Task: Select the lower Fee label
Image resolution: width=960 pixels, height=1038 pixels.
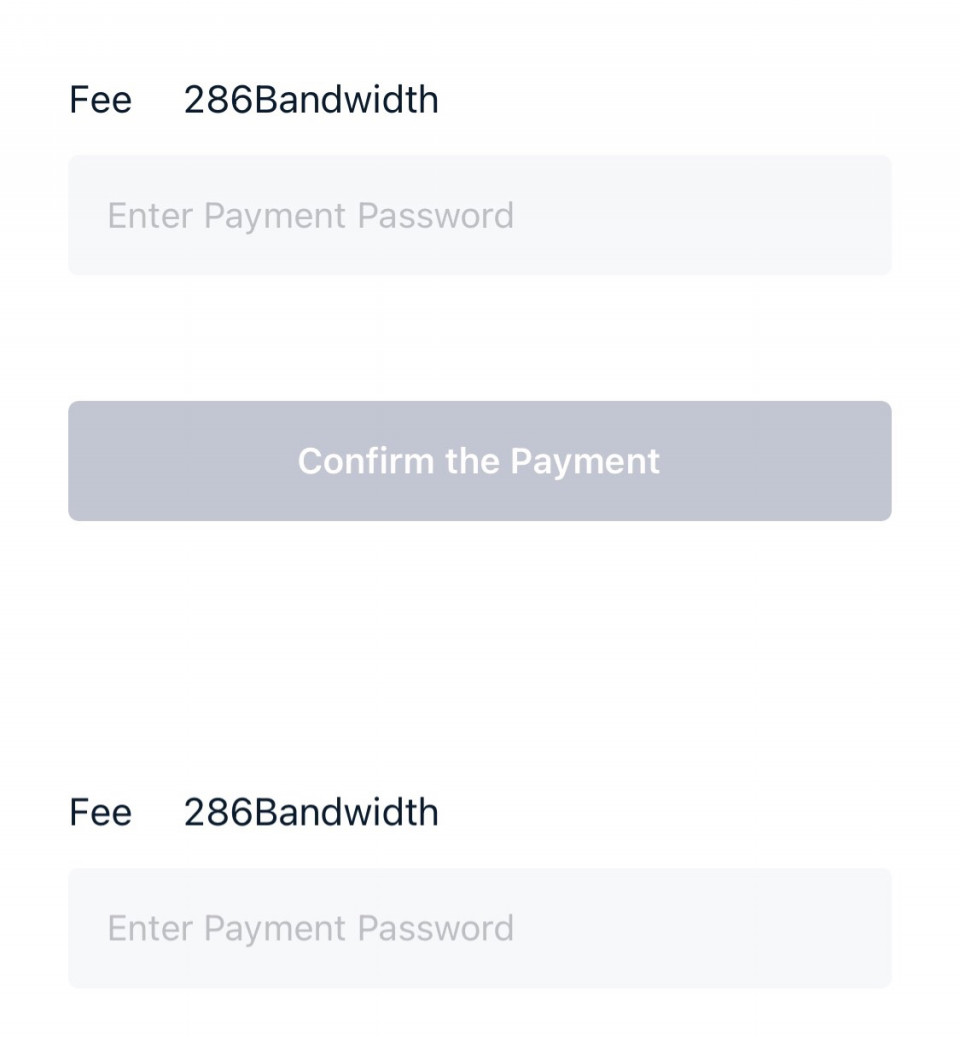Action: click(x=101, y=812)
